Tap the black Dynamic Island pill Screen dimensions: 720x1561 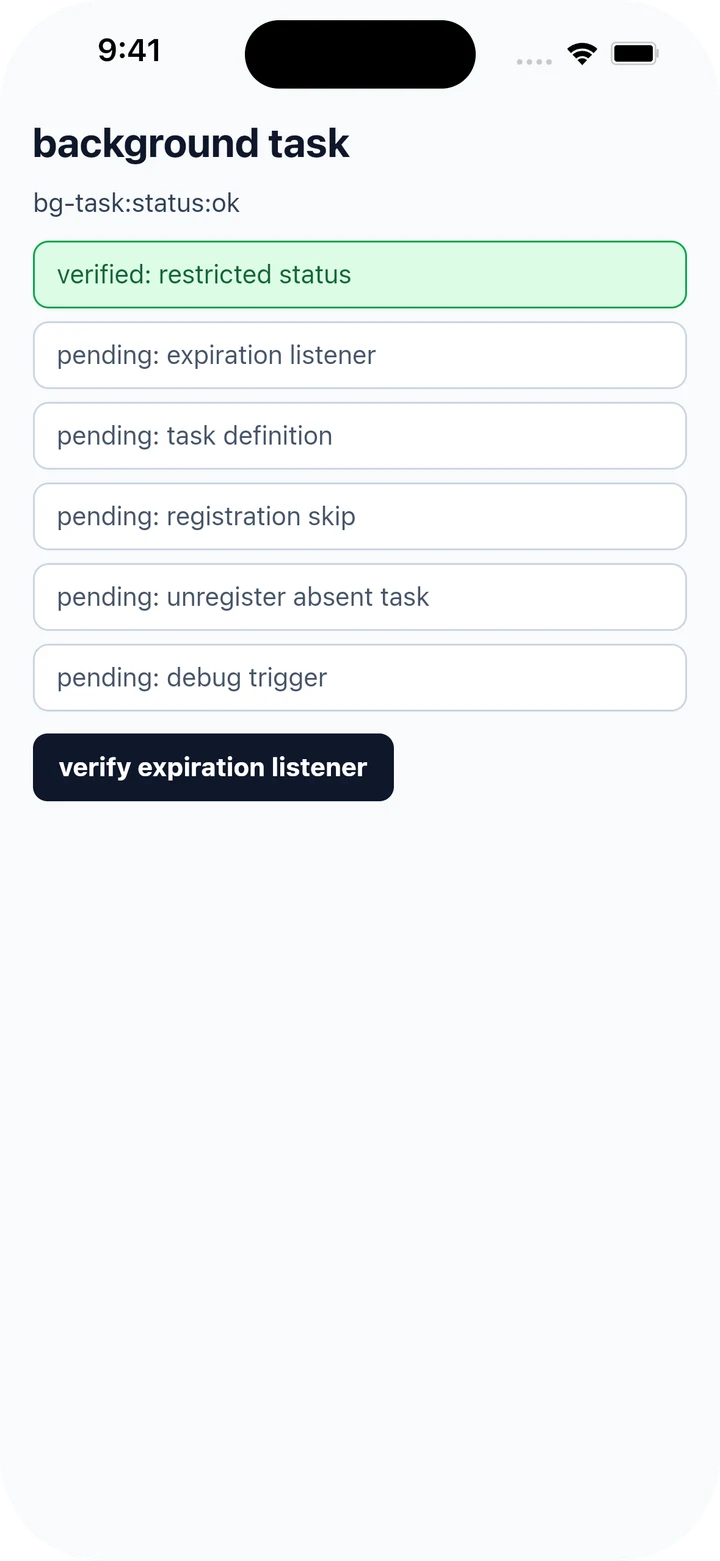pos(360,54)
